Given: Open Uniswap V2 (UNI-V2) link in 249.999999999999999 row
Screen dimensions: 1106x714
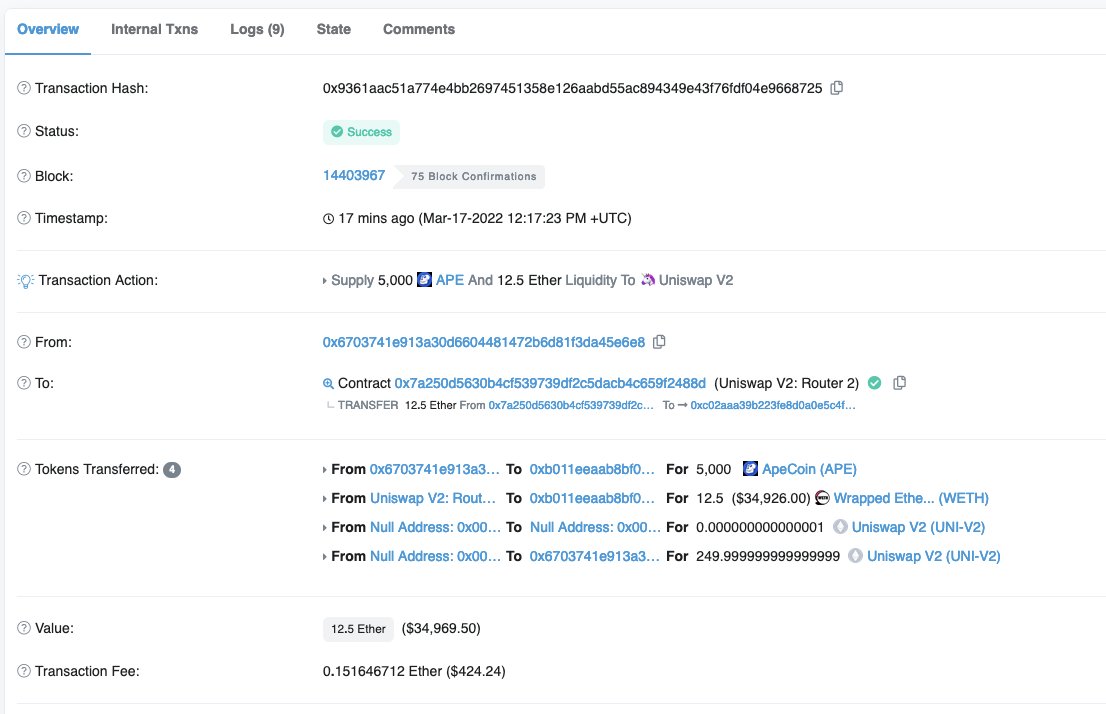Looking at the screenshot, I should click(934, 556).
